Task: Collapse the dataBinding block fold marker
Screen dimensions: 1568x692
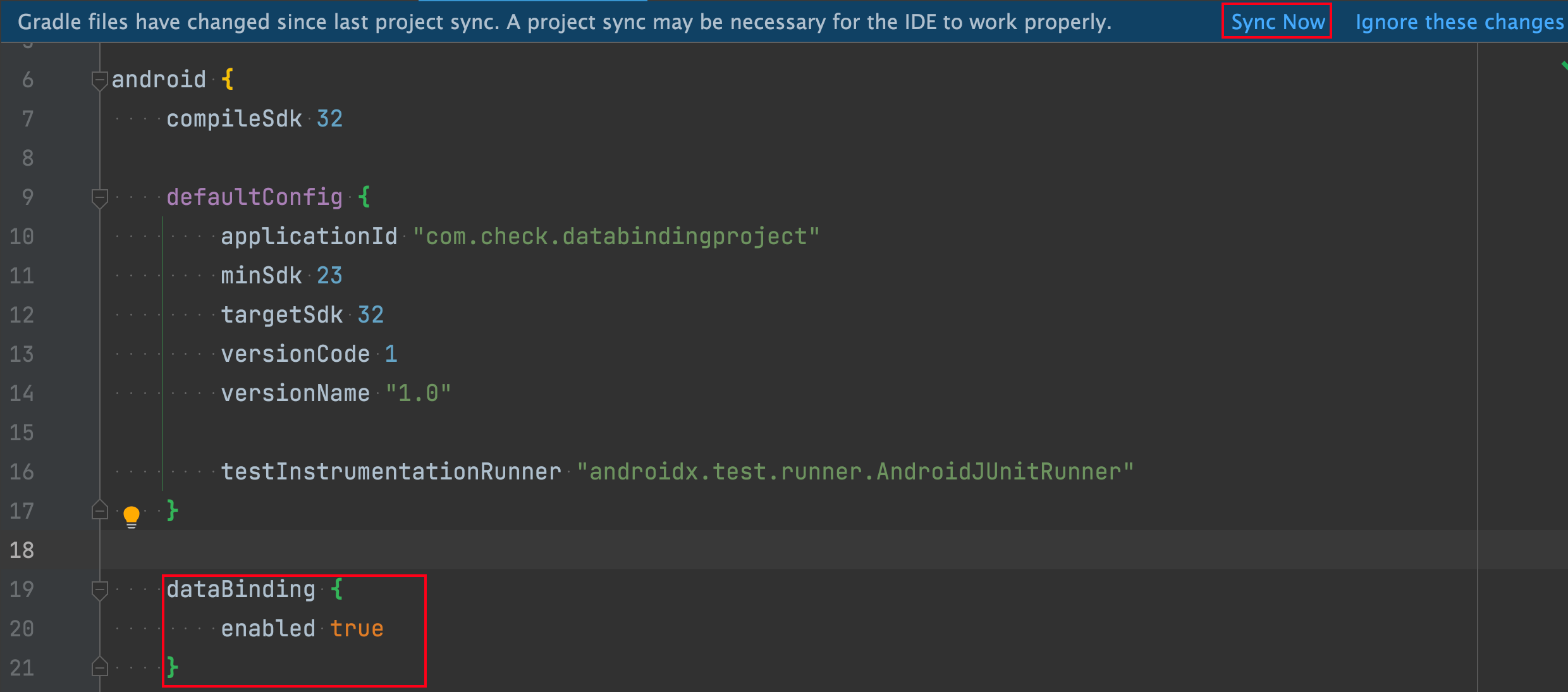Action: [99, 591]
